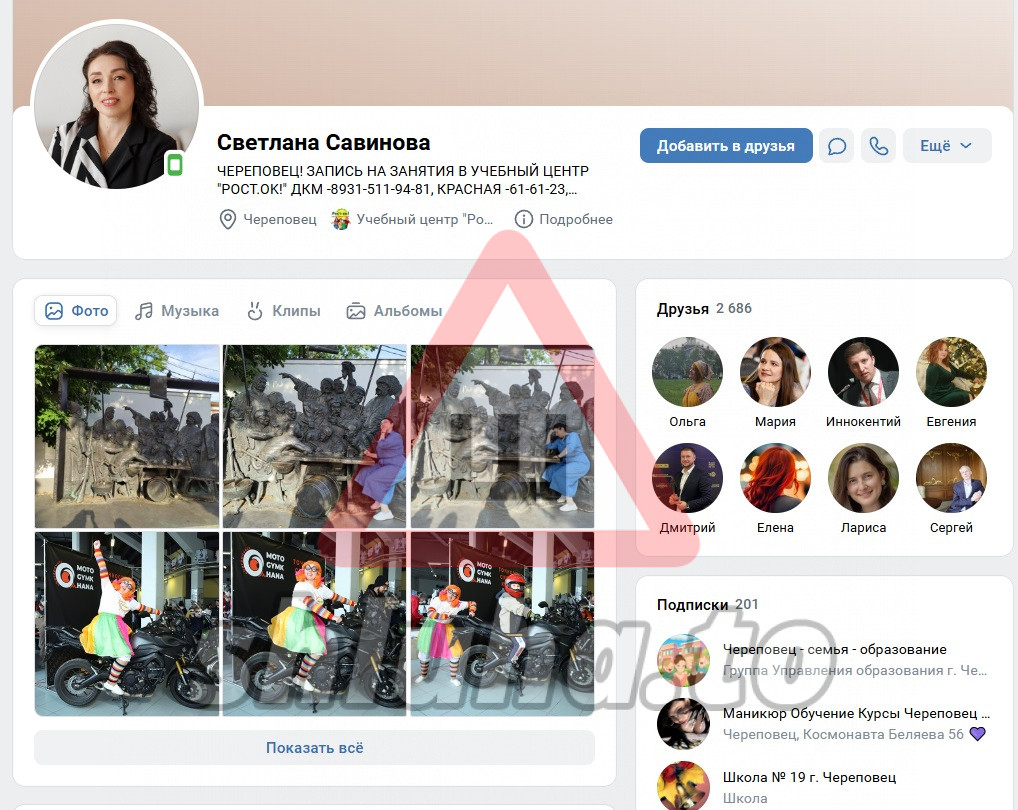Click the message chat bubble icon
The width and height of the screenshot is (1018, 810).
[837, 146]
